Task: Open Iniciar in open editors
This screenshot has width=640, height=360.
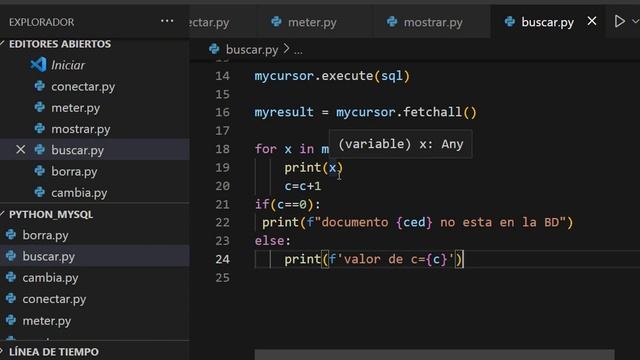Action: tap(68, 65)
